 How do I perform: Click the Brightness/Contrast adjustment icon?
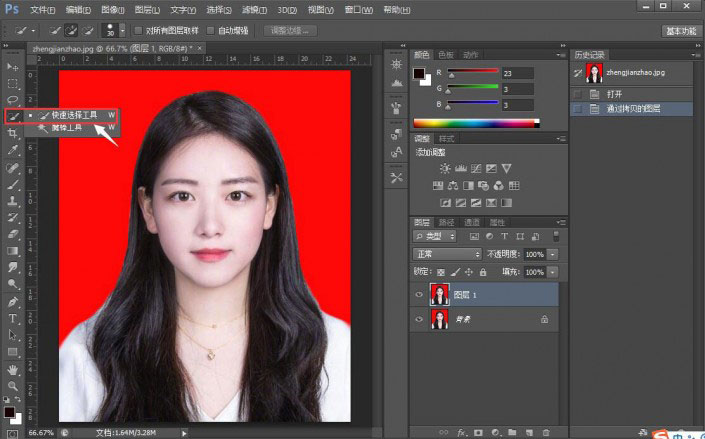[444, 169]
